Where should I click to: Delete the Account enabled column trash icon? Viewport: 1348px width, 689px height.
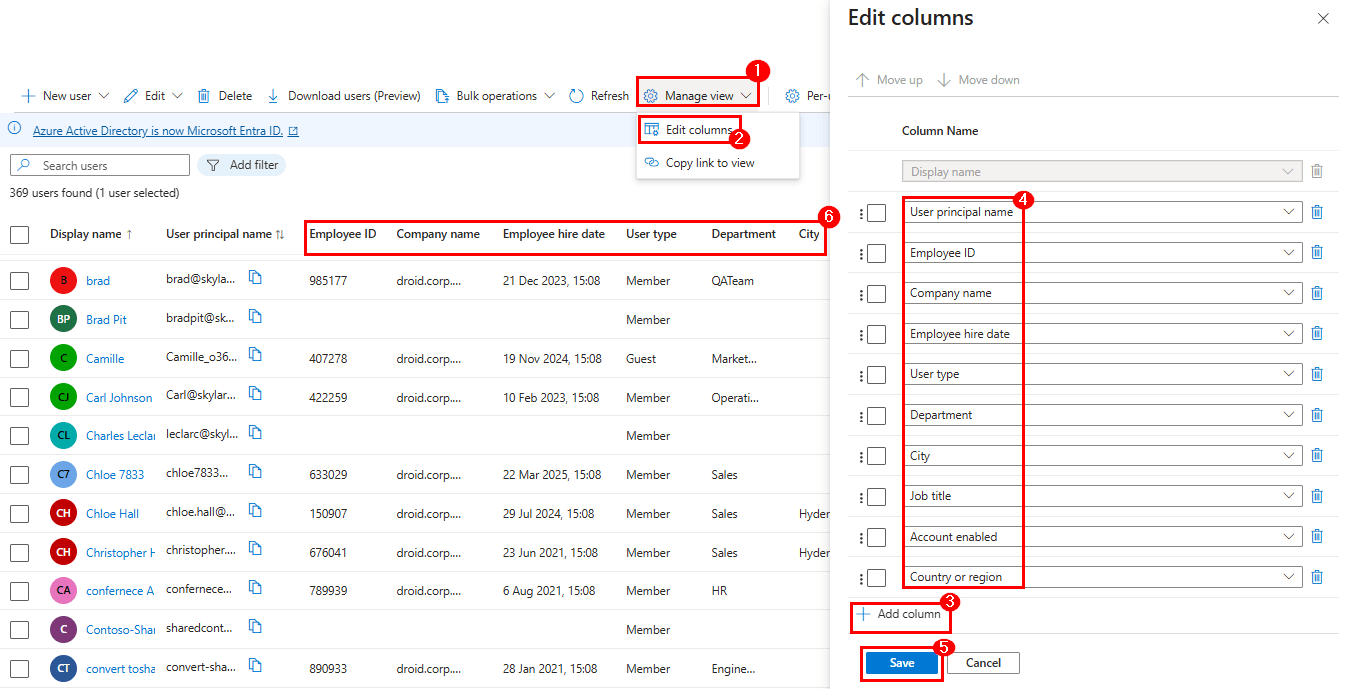click(x=1317, y=537)
